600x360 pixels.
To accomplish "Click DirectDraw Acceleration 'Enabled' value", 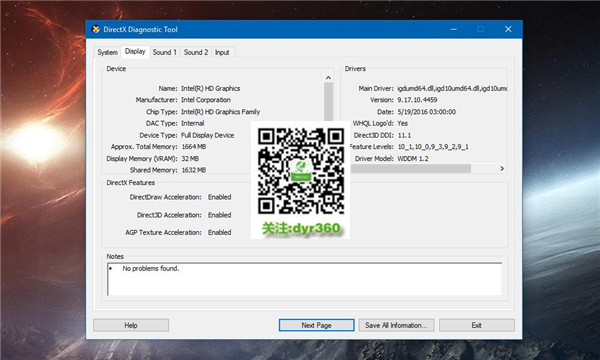I will click(x=220, y=197).
